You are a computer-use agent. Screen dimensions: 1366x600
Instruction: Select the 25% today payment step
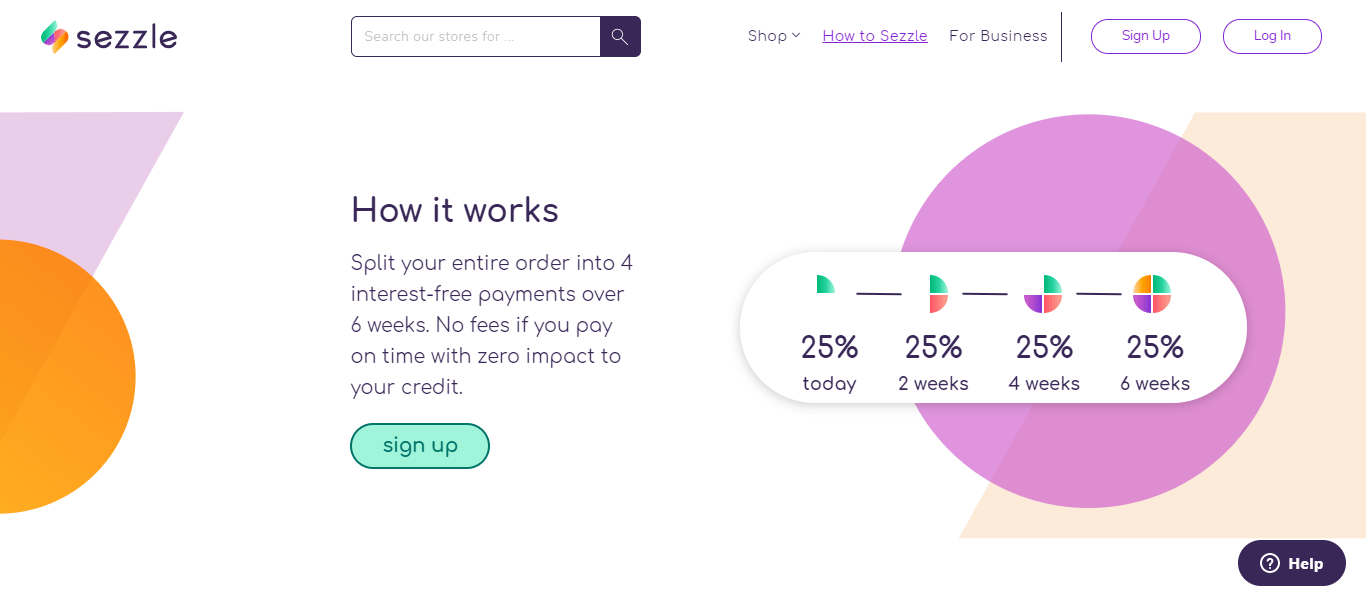829,360
